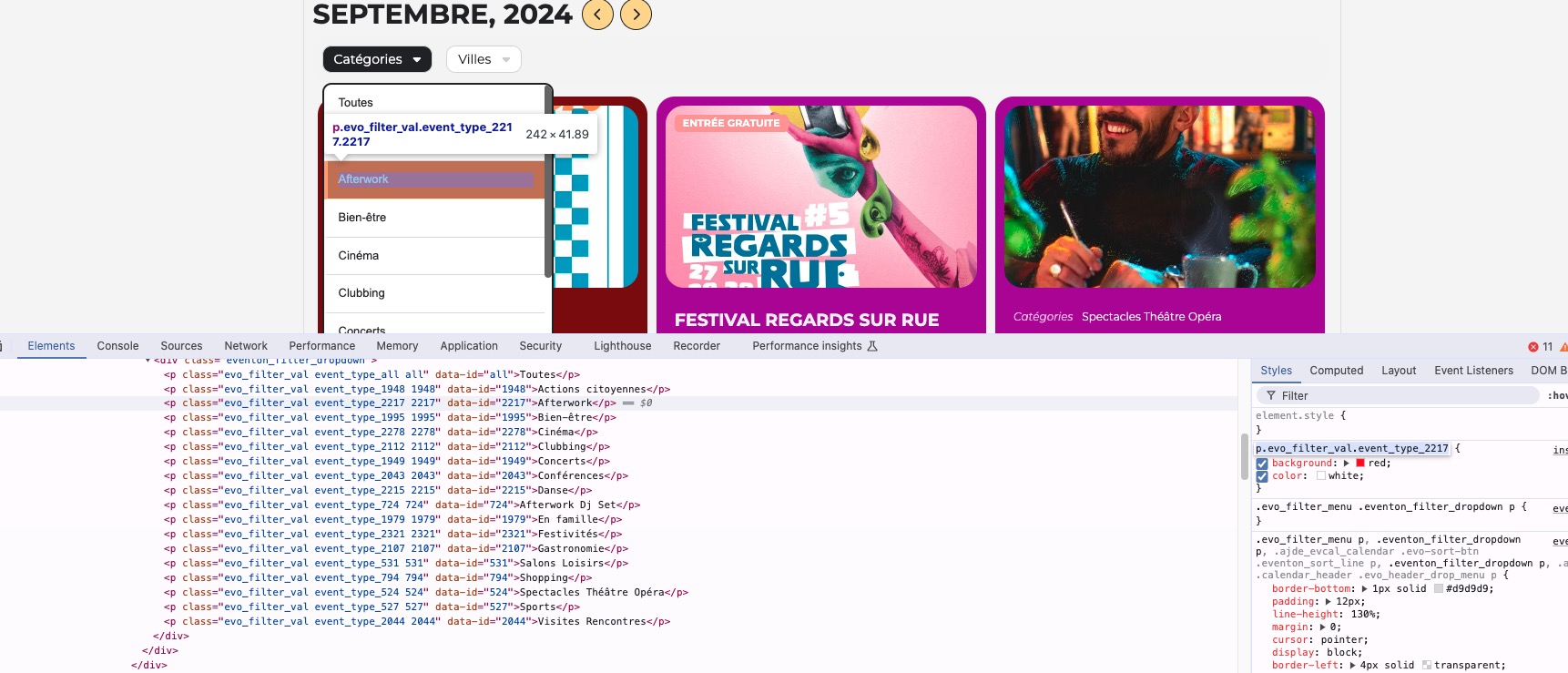Viewport: 1568px width, 673px height.
Task: Open the event photo of man with mug
Action: click(1160, 197)
